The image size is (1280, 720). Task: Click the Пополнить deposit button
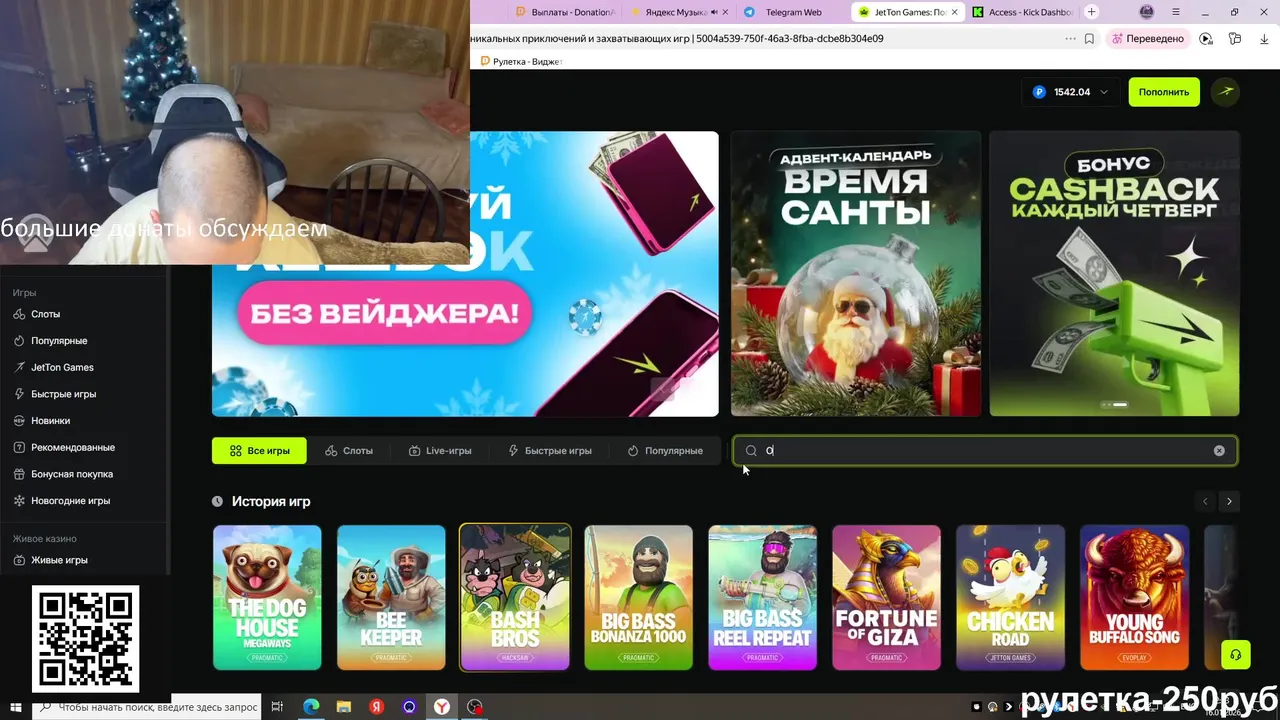point(1164,92)
